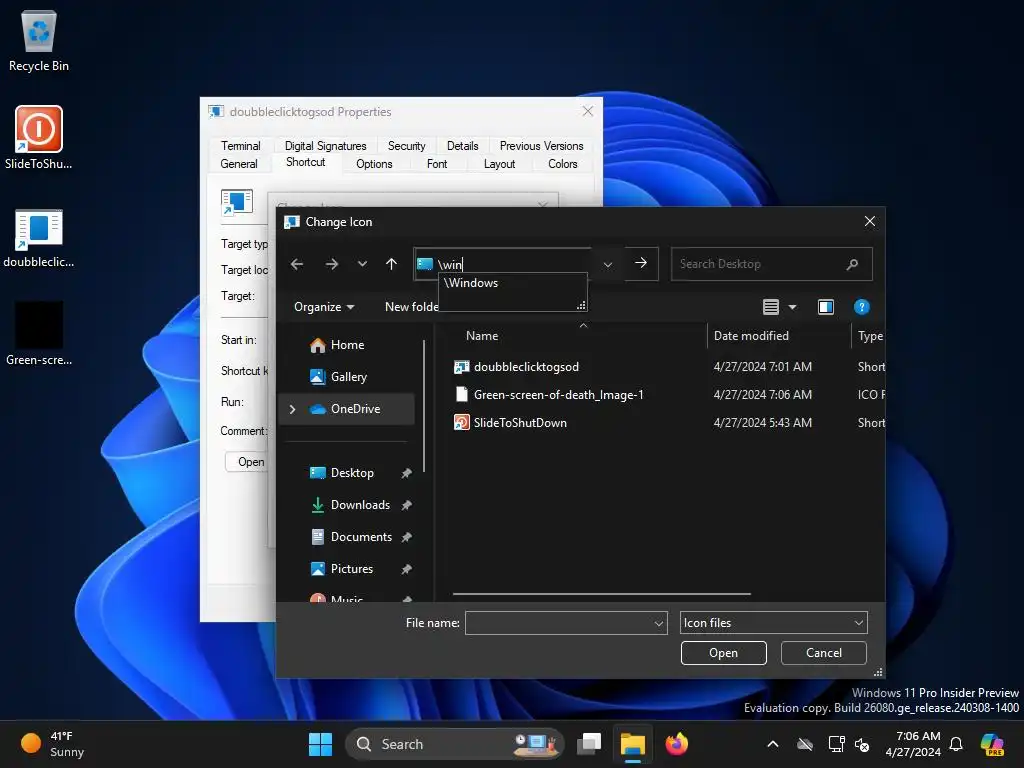Expand the OneDrive tree node
This screenshot has width=1024, height=768.
[293, 409]
